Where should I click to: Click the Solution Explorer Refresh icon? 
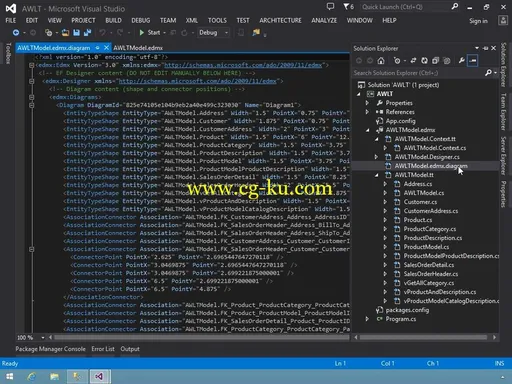point(424,60)
